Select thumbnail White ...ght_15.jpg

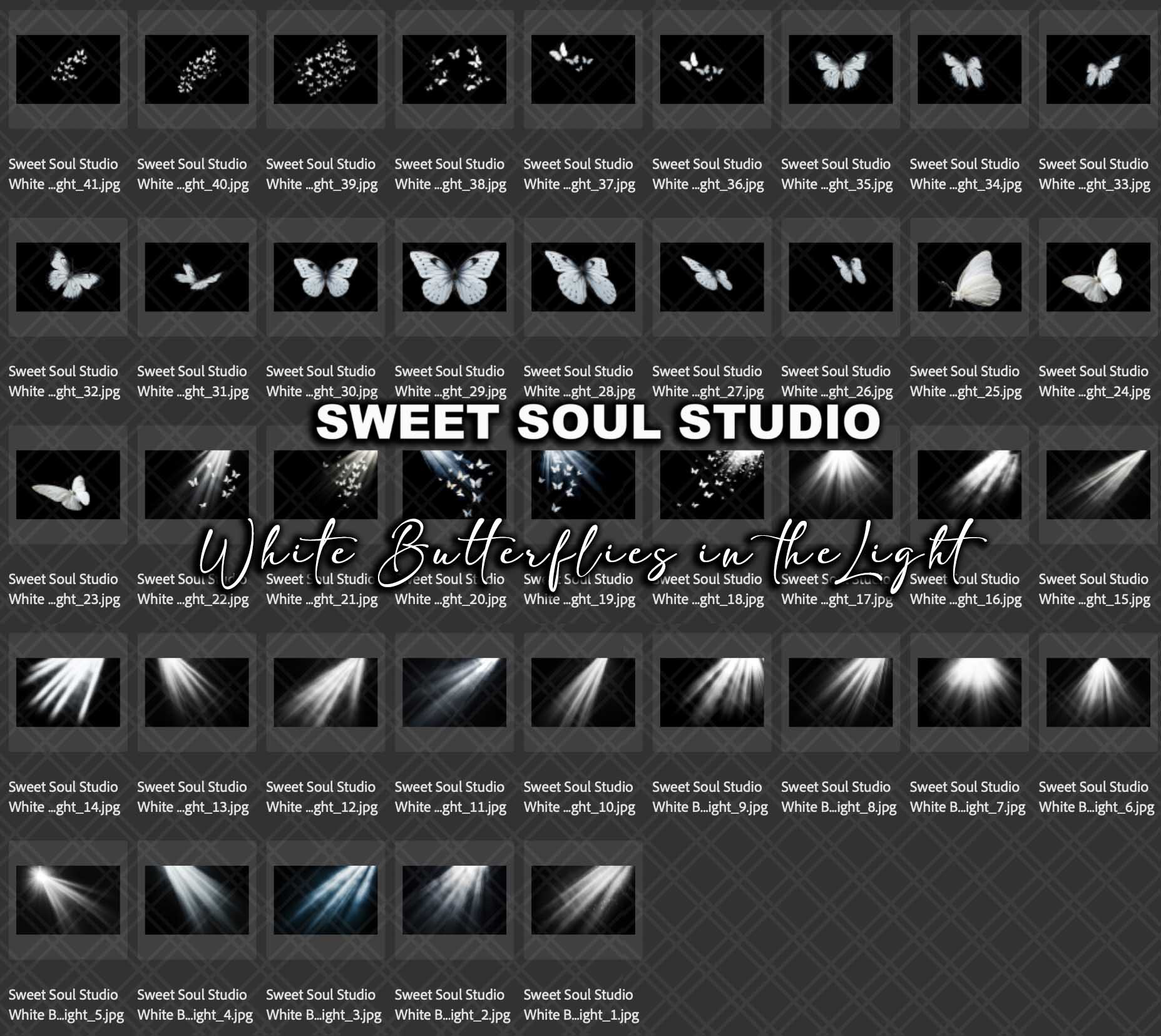tap(1098, 485)
